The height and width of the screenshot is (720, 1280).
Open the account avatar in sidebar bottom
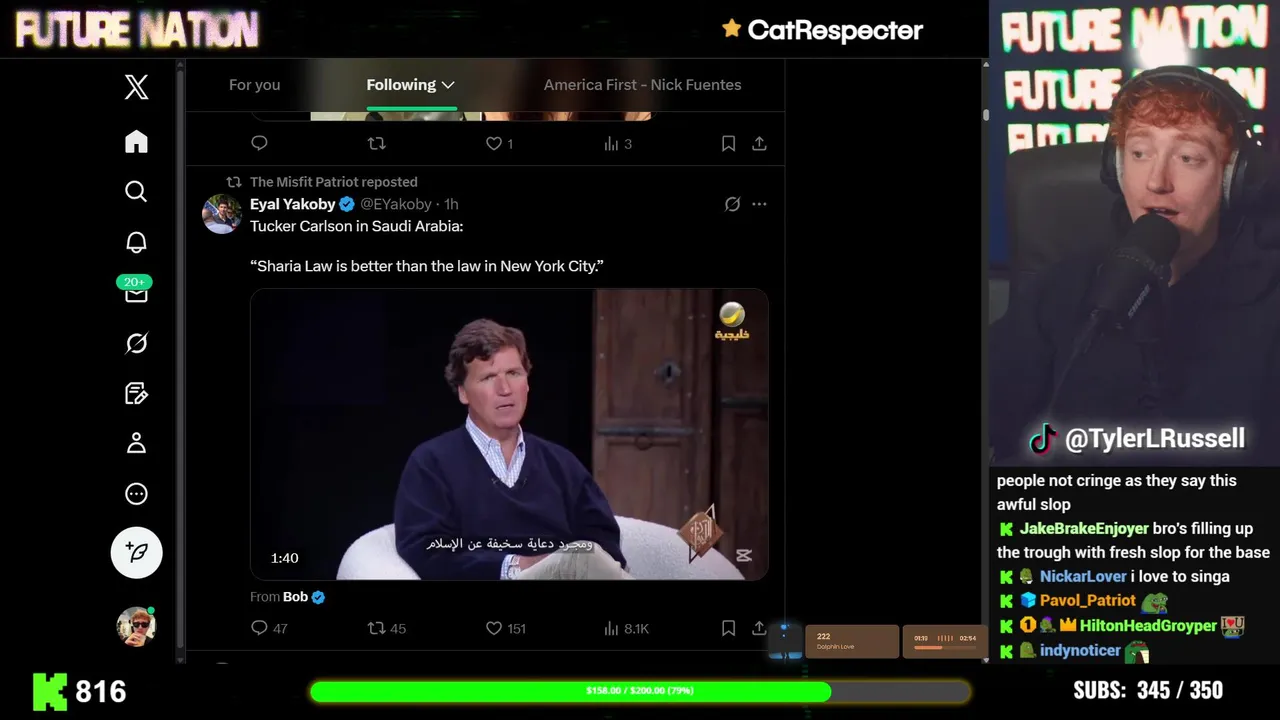tap(136, 626)
